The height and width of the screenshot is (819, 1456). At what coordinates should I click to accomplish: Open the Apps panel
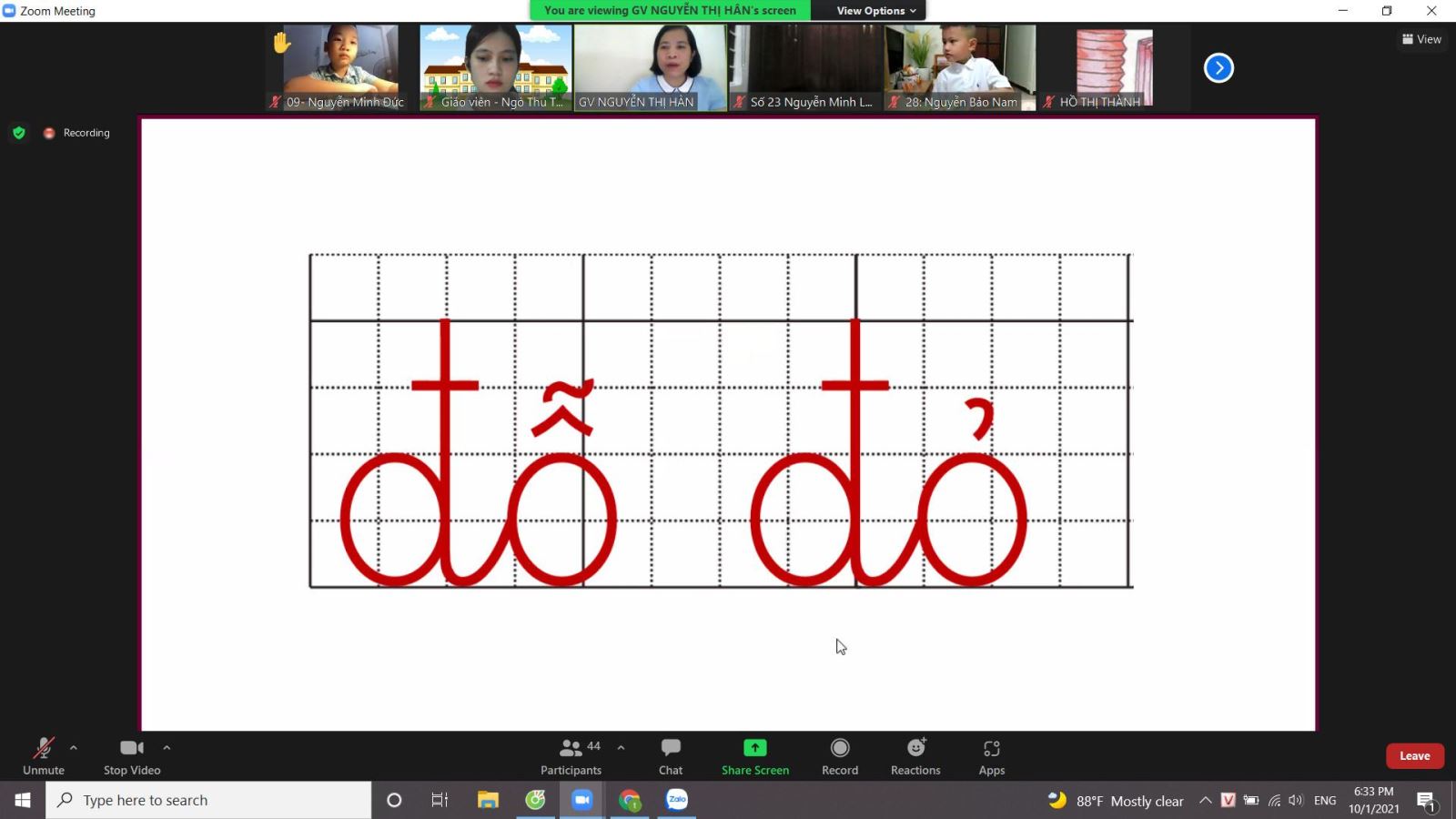click(991, 755)
